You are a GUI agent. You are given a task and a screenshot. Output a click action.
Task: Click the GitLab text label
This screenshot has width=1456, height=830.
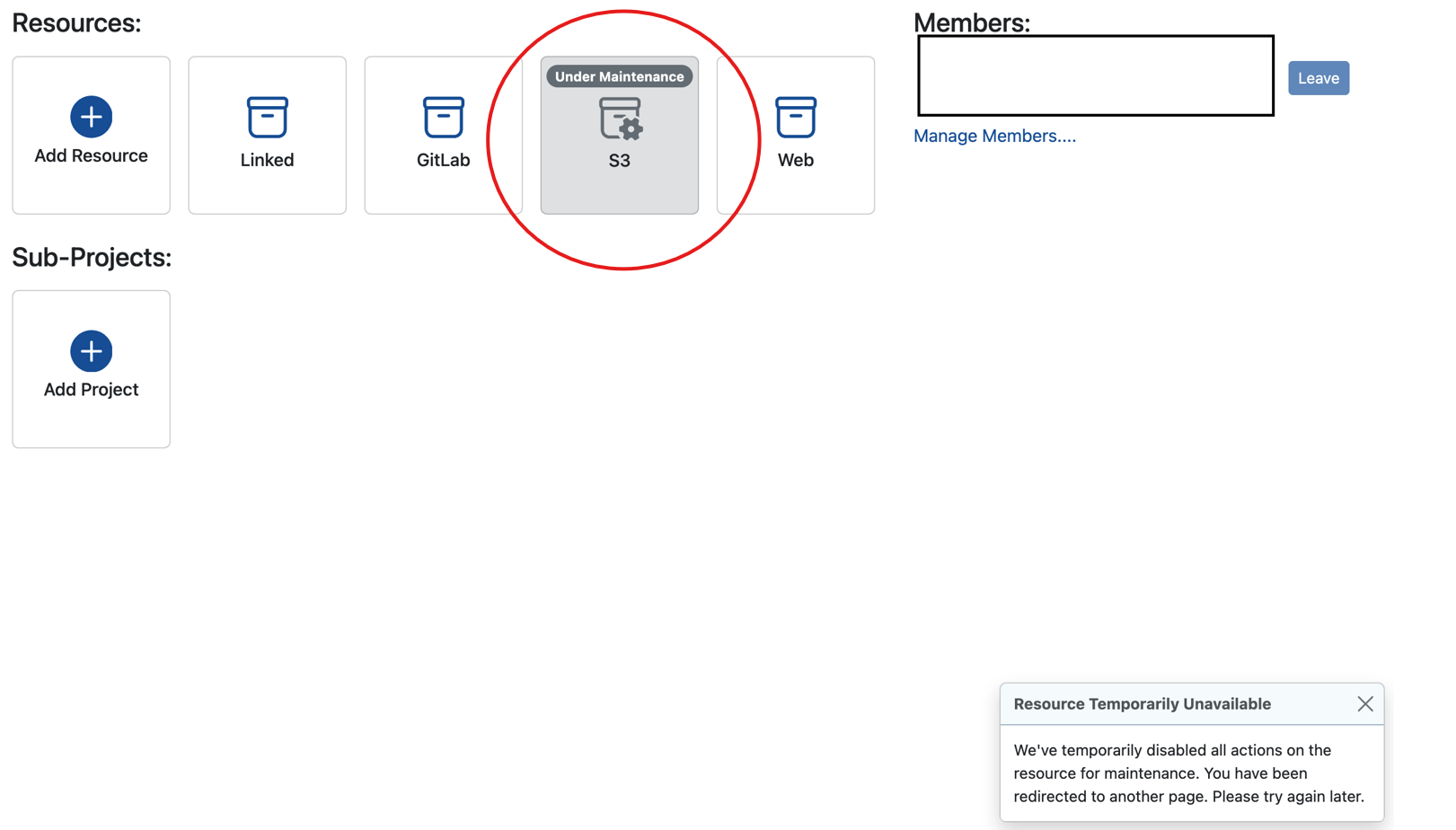443,160
